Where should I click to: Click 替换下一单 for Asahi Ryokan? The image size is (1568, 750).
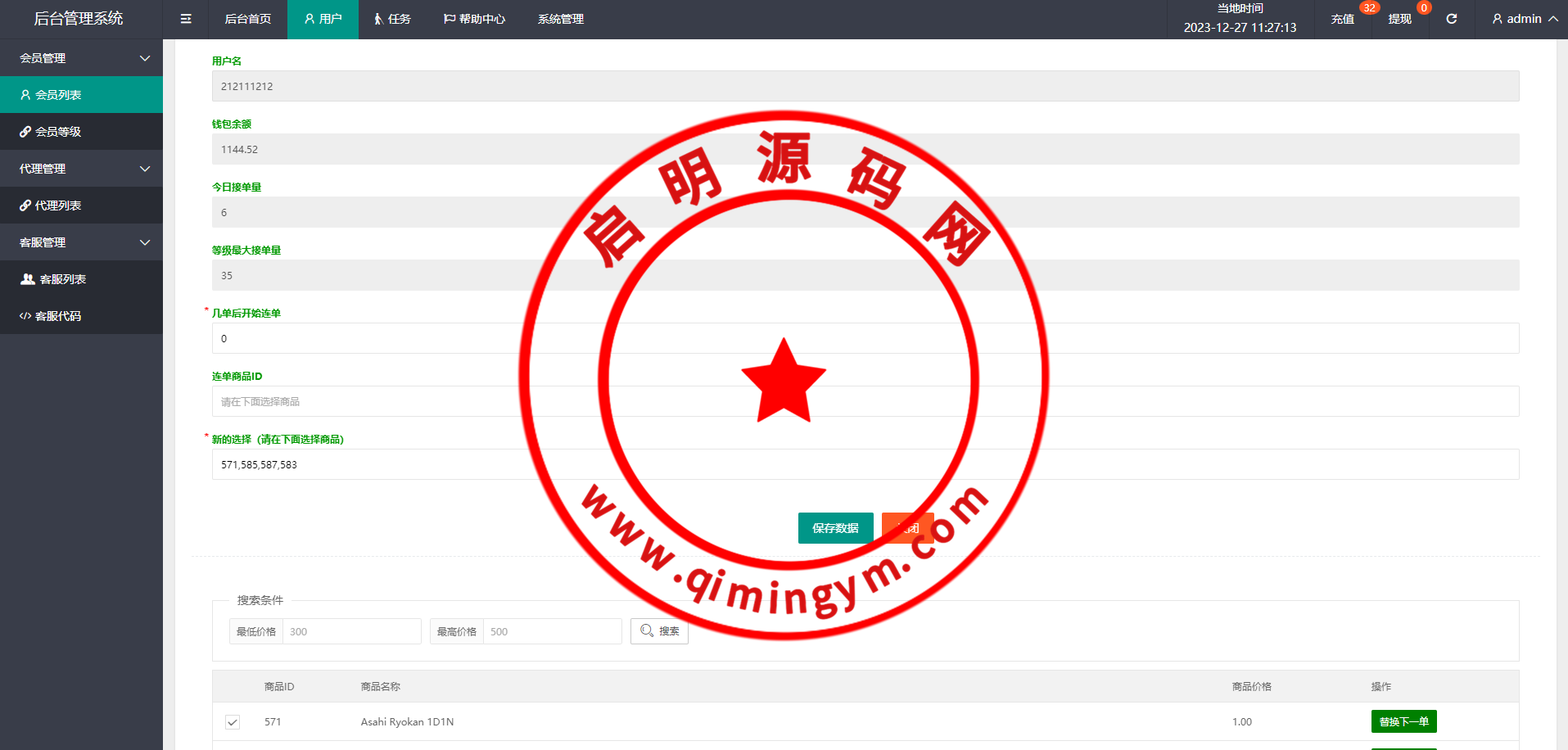[x=1403, y=721]
